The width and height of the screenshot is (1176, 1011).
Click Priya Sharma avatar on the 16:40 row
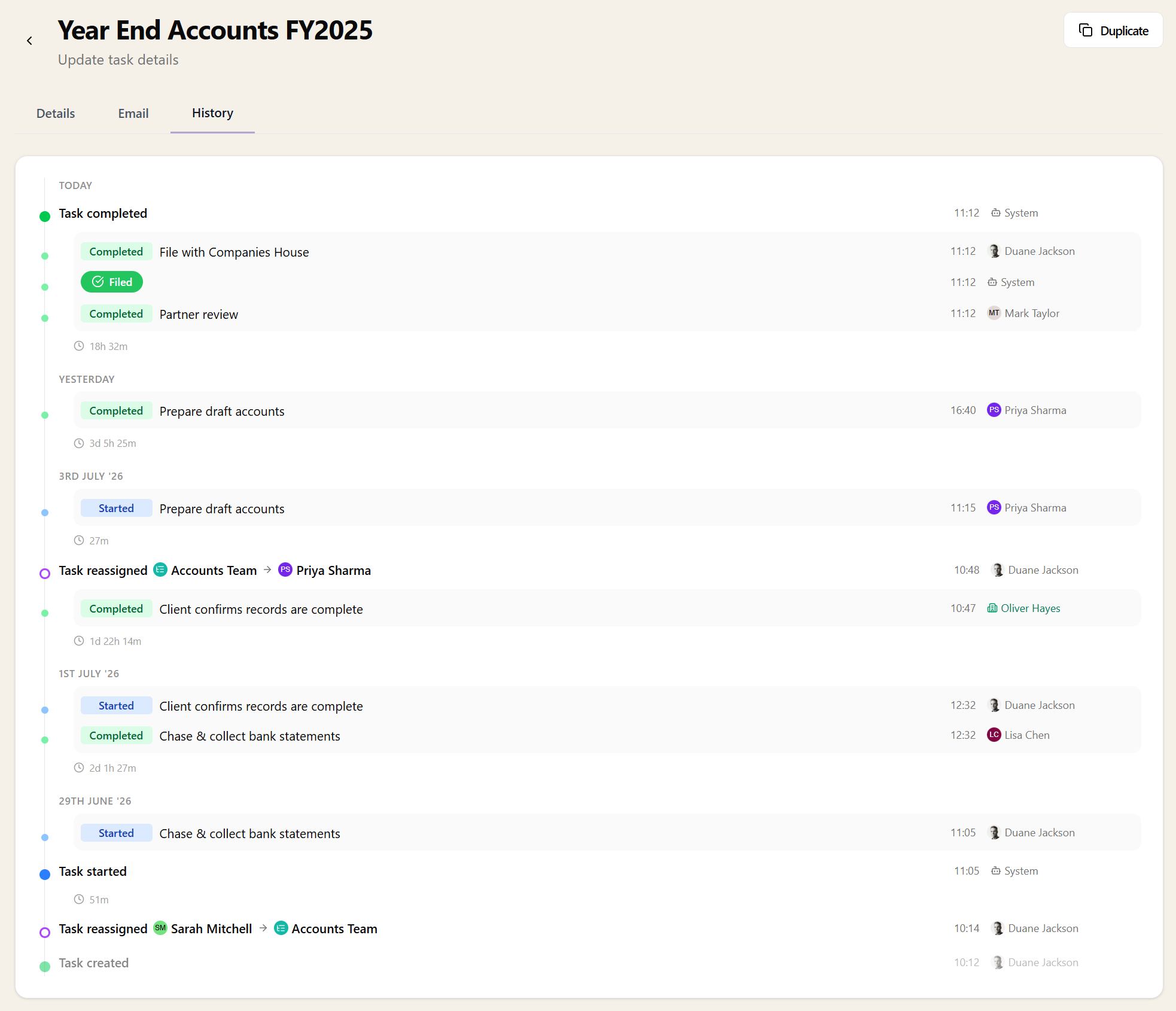coord(994,410)
